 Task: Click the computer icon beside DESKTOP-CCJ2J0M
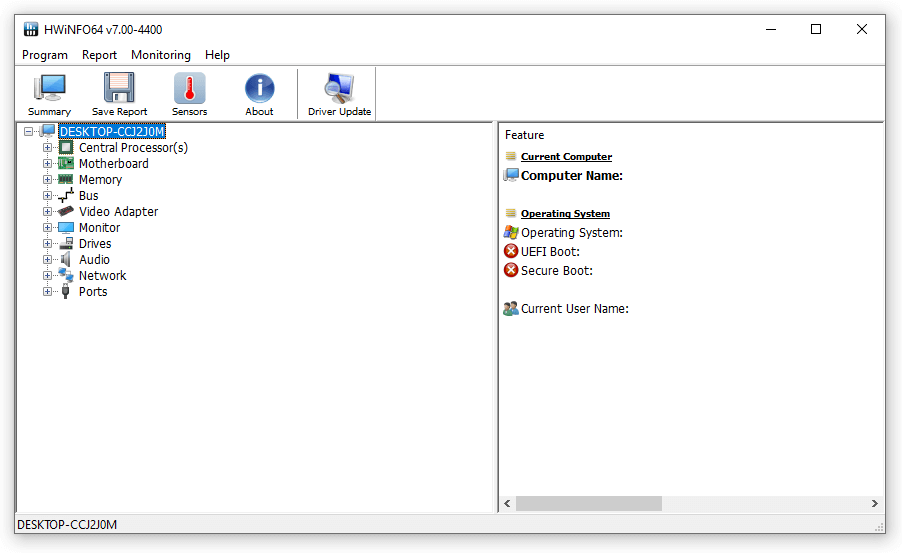tap(48, 131)
